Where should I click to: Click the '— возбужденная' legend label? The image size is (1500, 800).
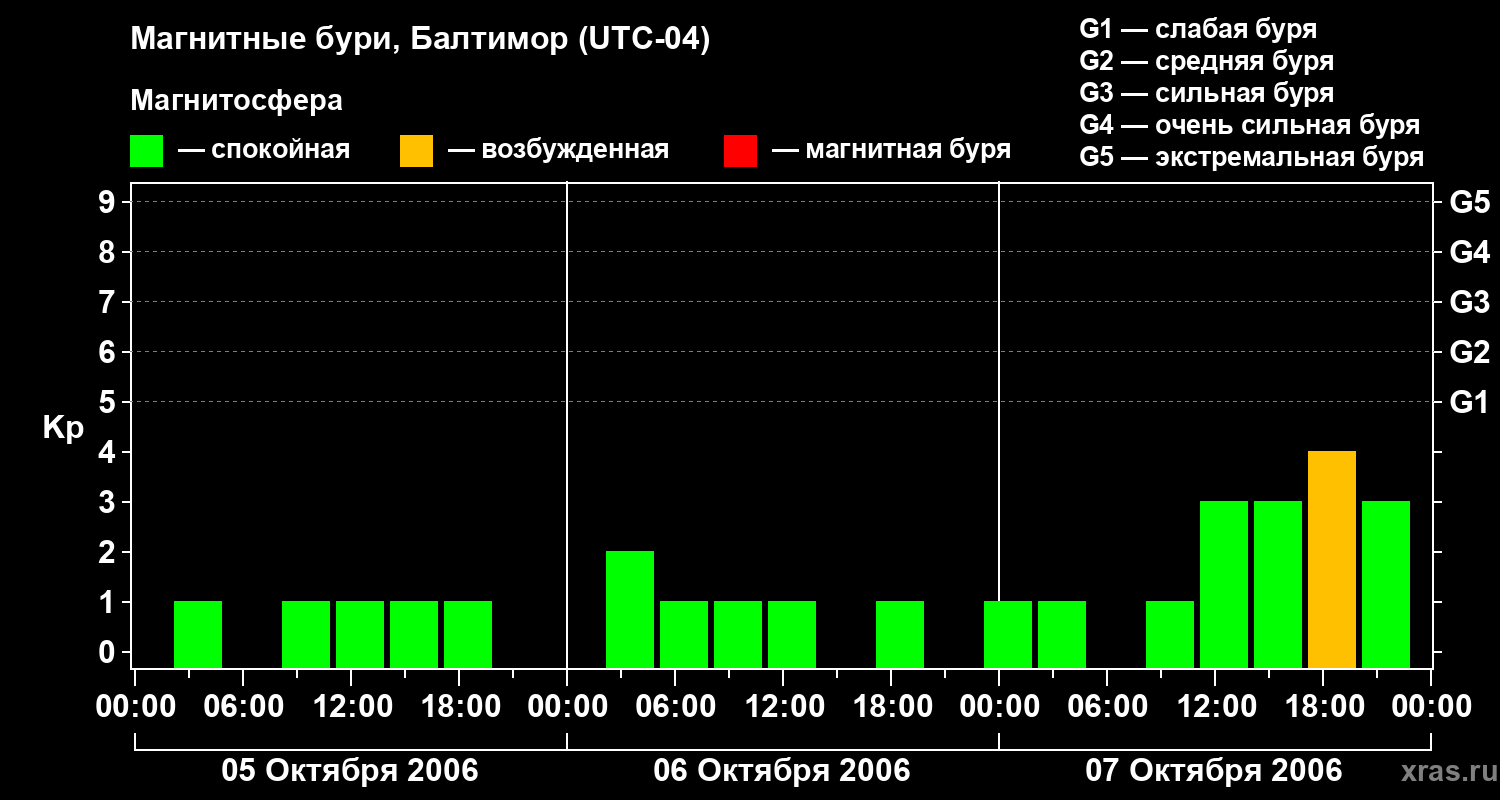coord(558,150)
